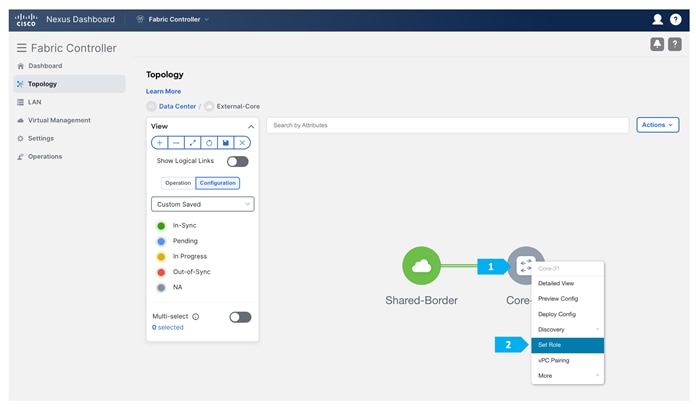The height and width of the screenshot is (412, 696).
Task: Toggle Show Logical Links switch
Action: click(237, 162)
